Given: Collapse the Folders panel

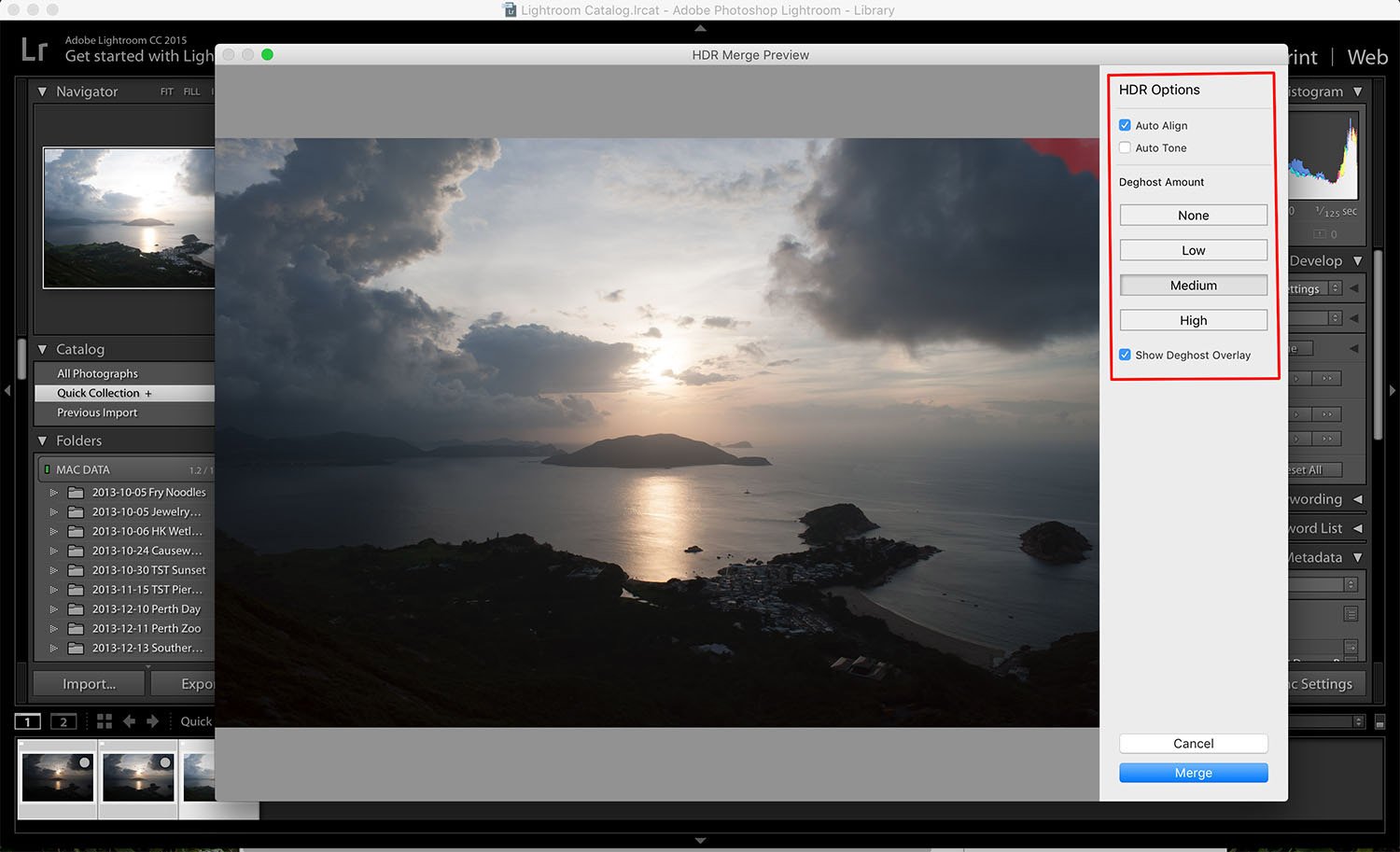Looking at the screenshot, I should coord(42,440).
